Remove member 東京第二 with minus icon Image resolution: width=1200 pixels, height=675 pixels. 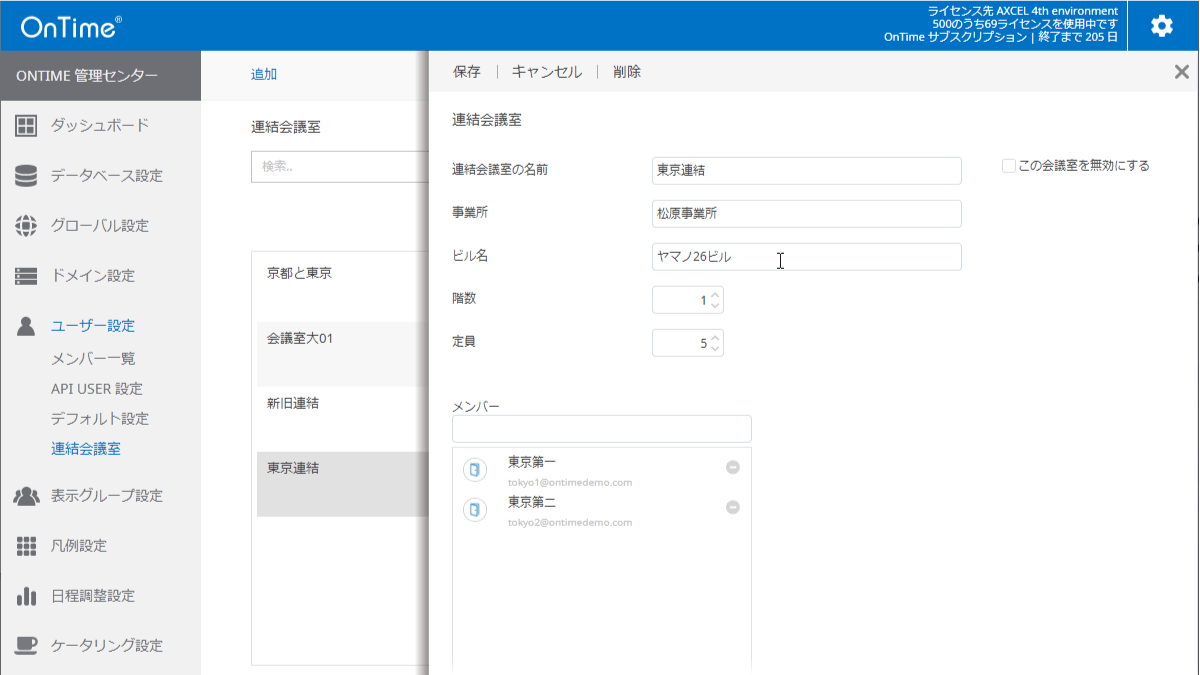pos(733,507)
